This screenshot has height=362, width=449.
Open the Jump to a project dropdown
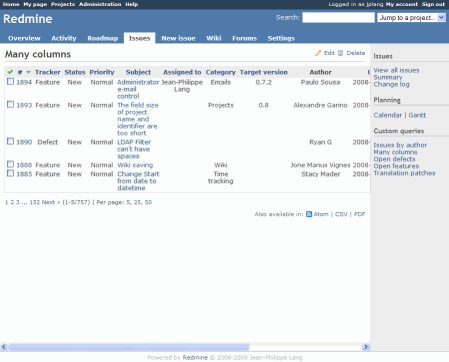pyautogui.click(x=411, y=18)
